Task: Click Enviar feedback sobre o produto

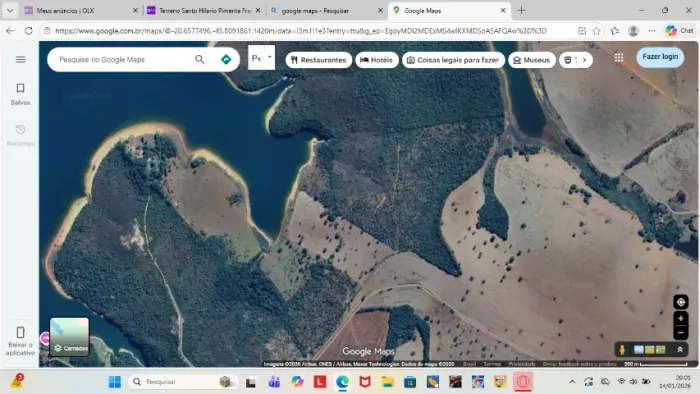Action: [x=579, y=364]
